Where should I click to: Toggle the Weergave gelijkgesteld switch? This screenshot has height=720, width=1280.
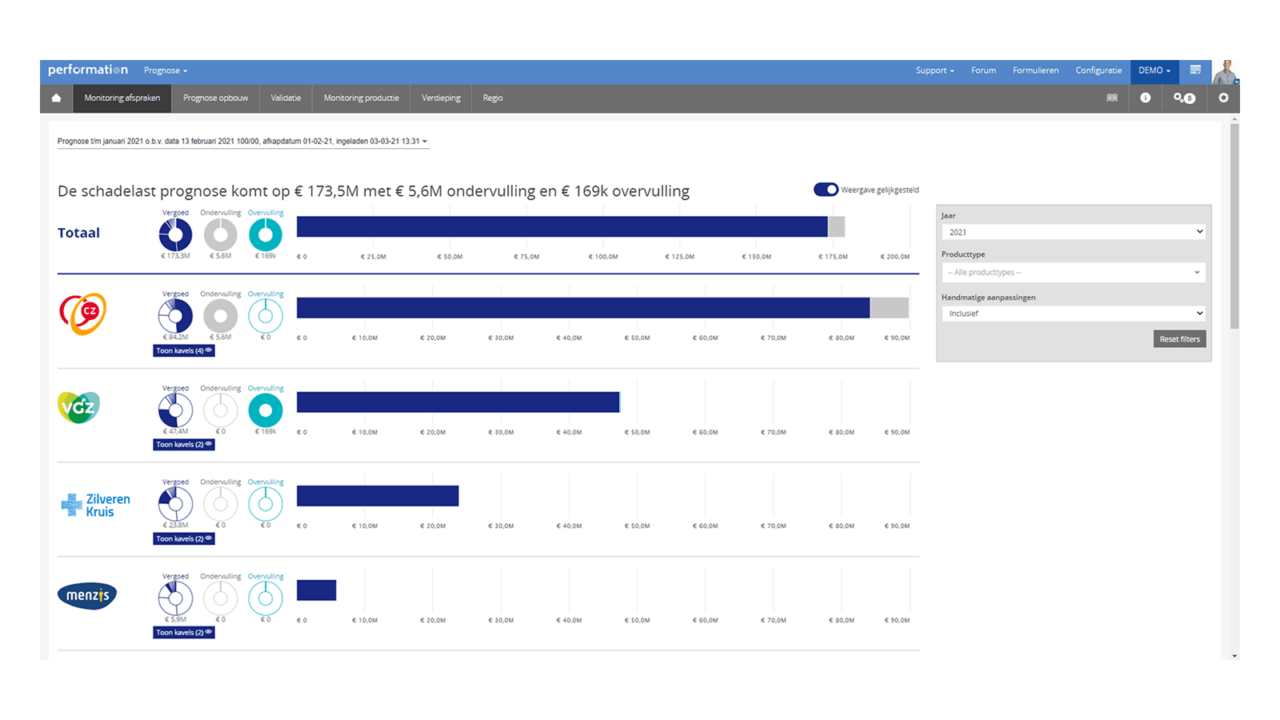coord(826,190)
